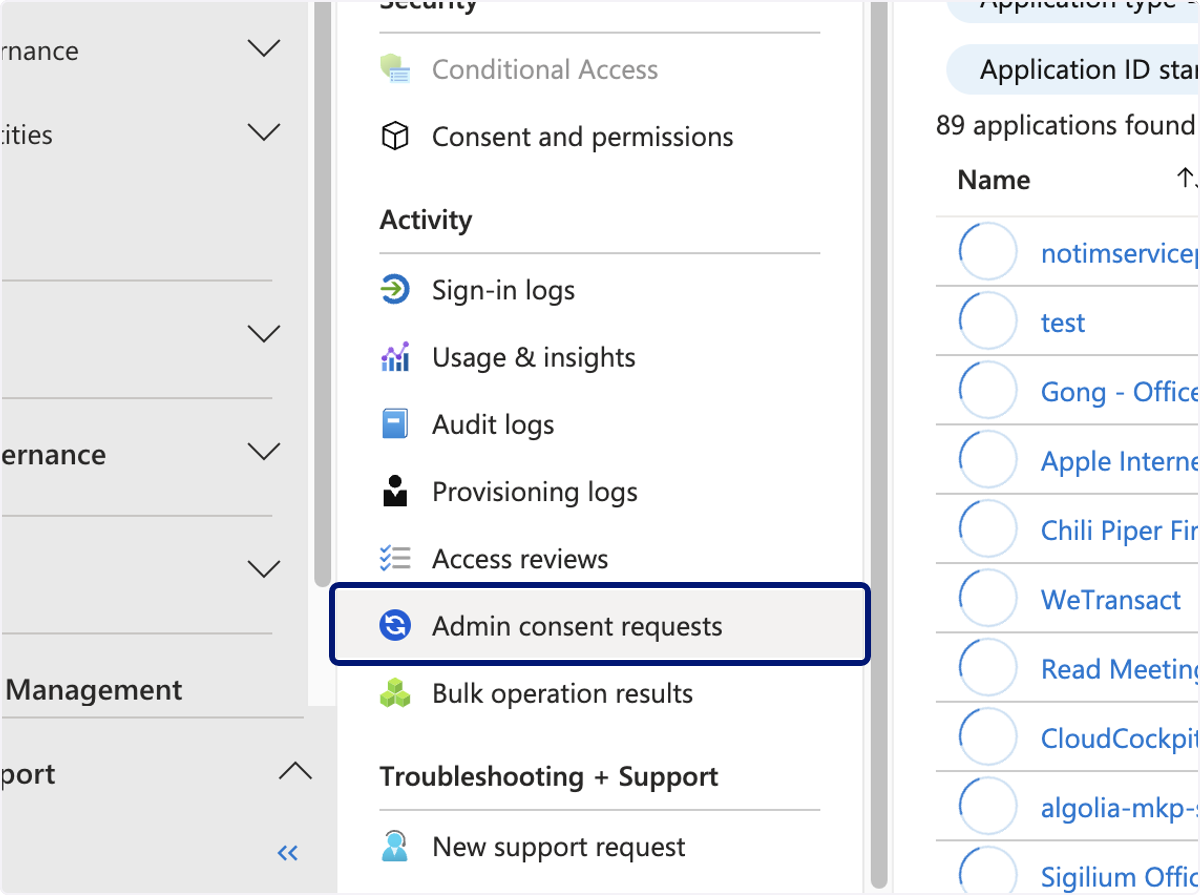Click the algolia-mkp app logo placeholder
The height and width of the screenshot is (895, 1200).
tap(988, 807)
